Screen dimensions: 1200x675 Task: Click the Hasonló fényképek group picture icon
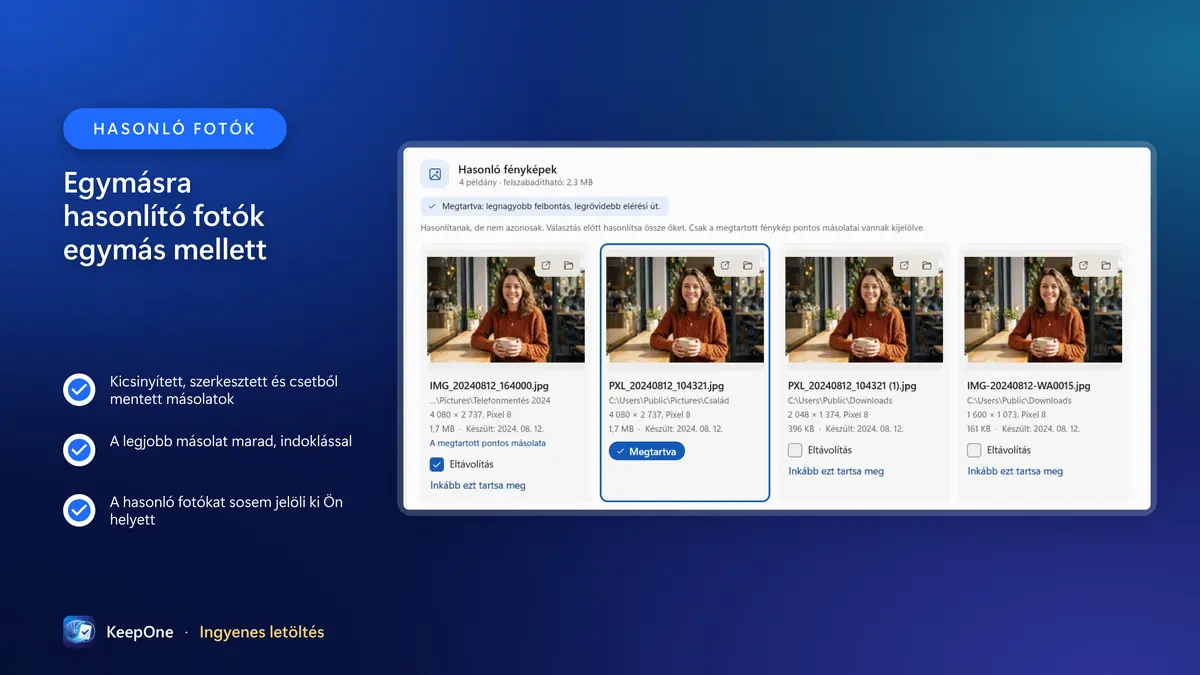[435, 174]
